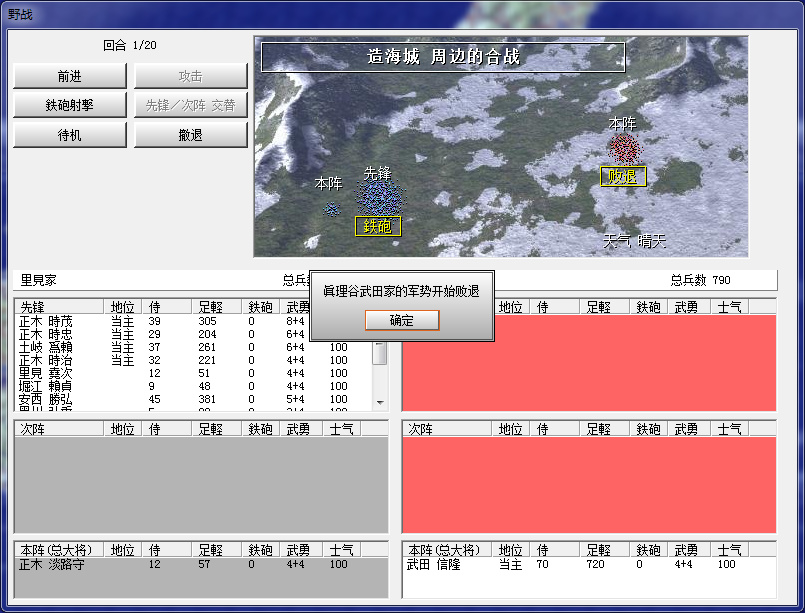Click the 铁砲射擊 button
This screenshot has width=805, height=613.
70,105
